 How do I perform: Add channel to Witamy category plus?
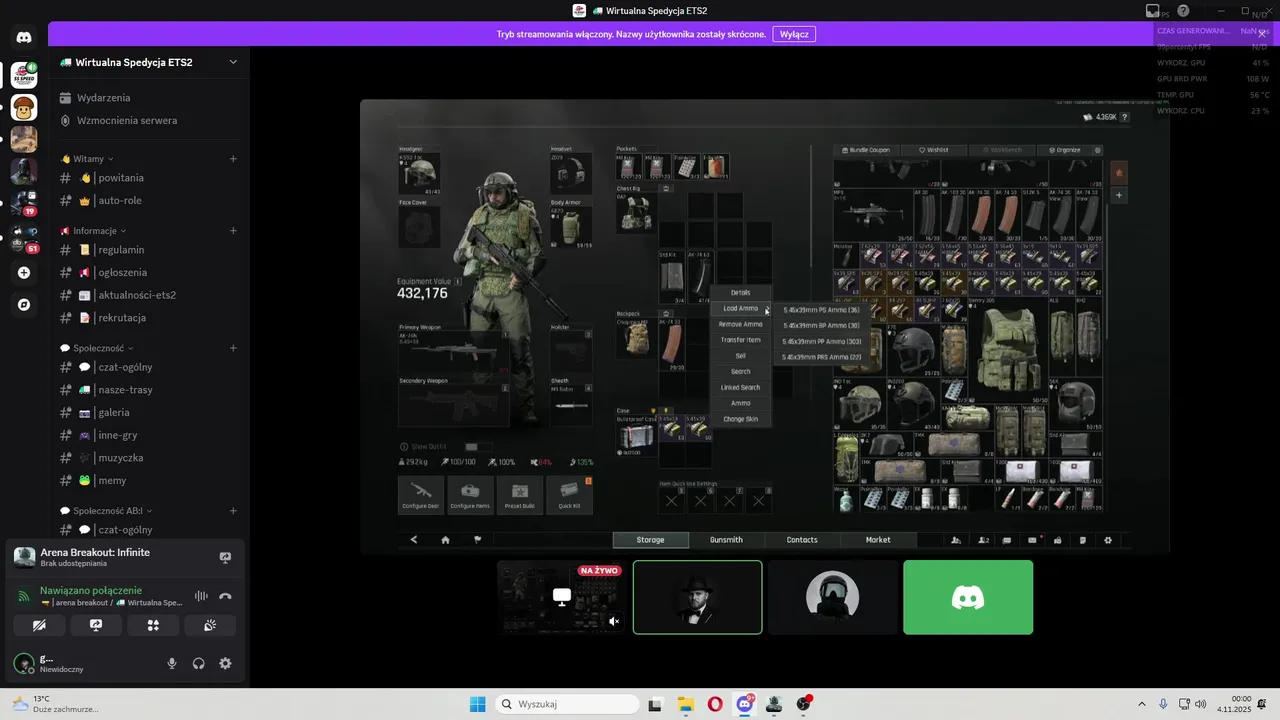pos(233,158)
